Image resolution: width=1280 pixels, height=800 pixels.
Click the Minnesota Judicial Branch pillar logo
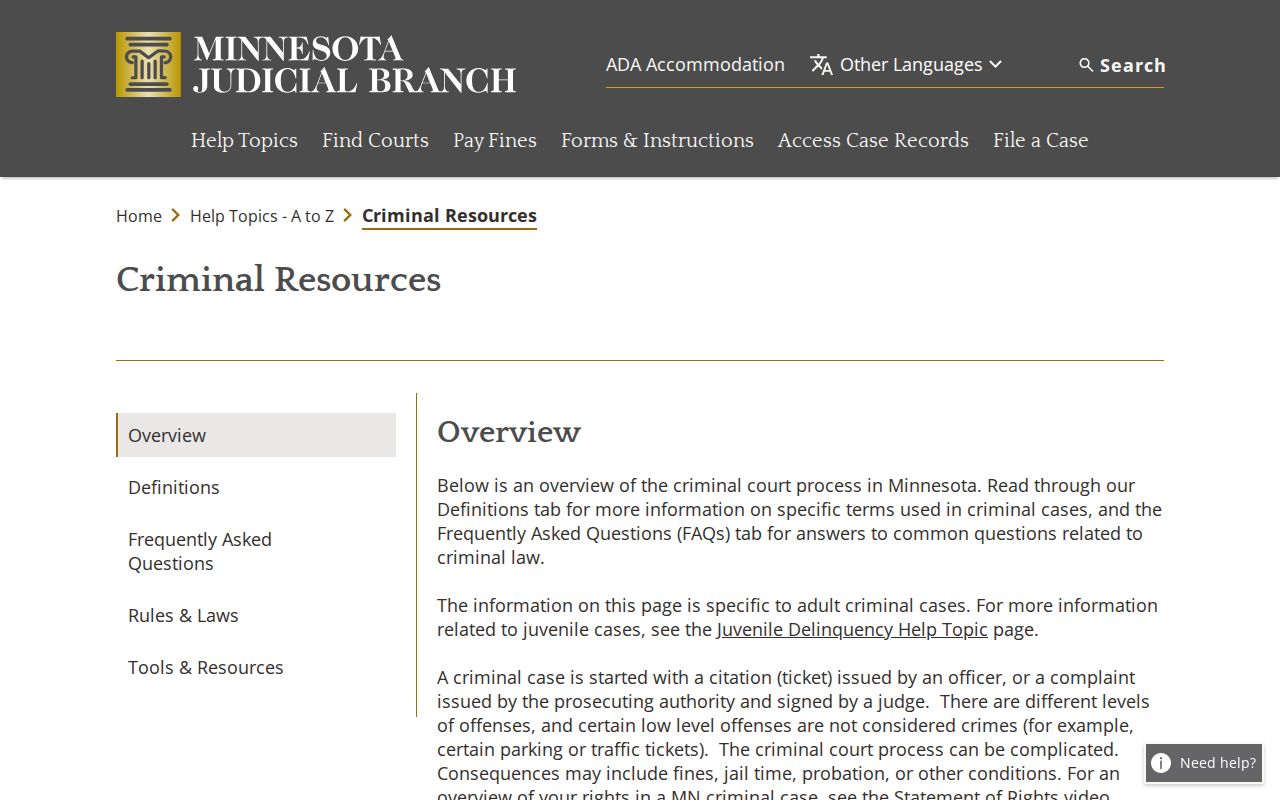pyautogui.click(x=148, y=64)
